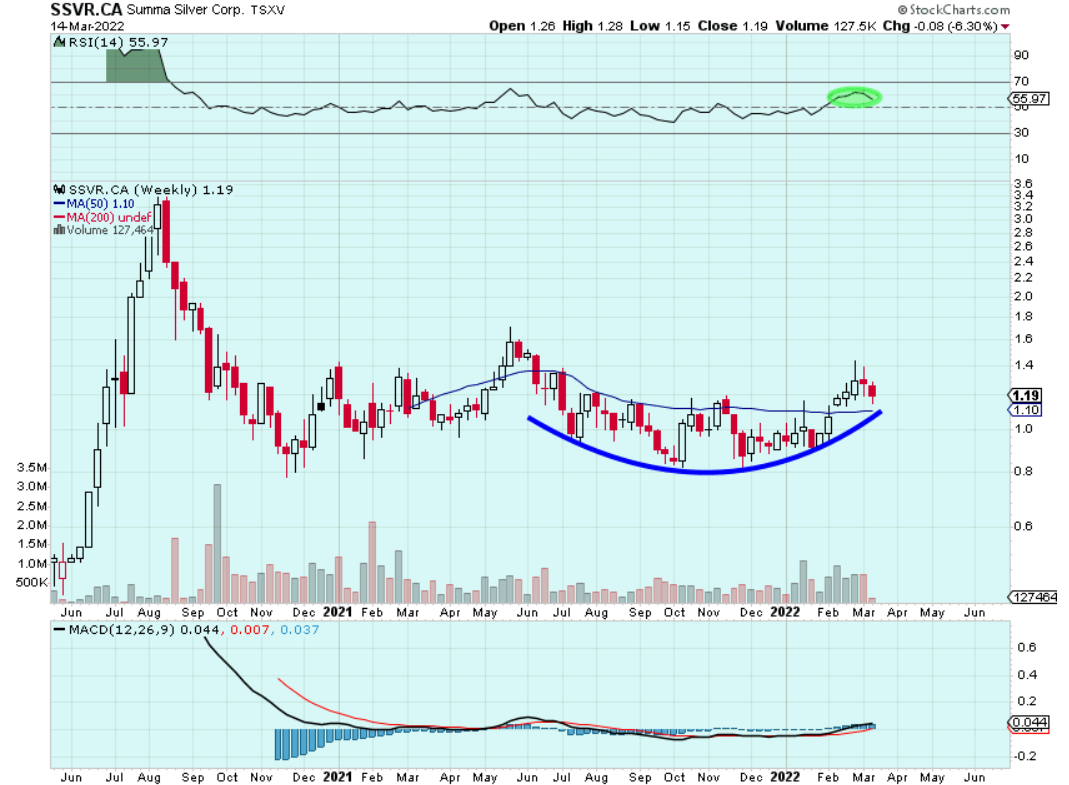Click the price scale 0.6 label
This screenshot has height=785, width=1069.
click(1023, 527)
